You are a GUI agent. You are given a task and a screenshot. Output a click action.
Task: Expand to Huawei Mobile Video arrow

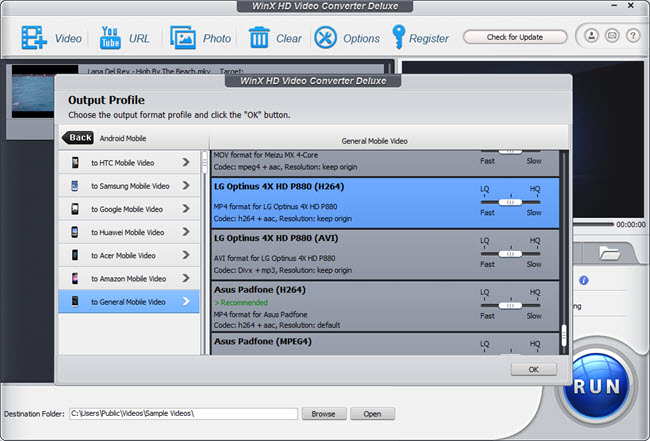pyautogui.click(x=186, y=232)
